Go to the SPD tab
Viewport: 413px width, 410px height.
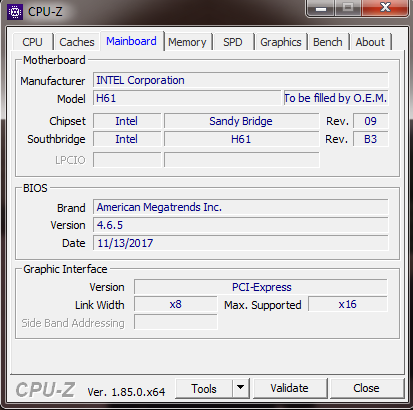click(x=233, y=42)
